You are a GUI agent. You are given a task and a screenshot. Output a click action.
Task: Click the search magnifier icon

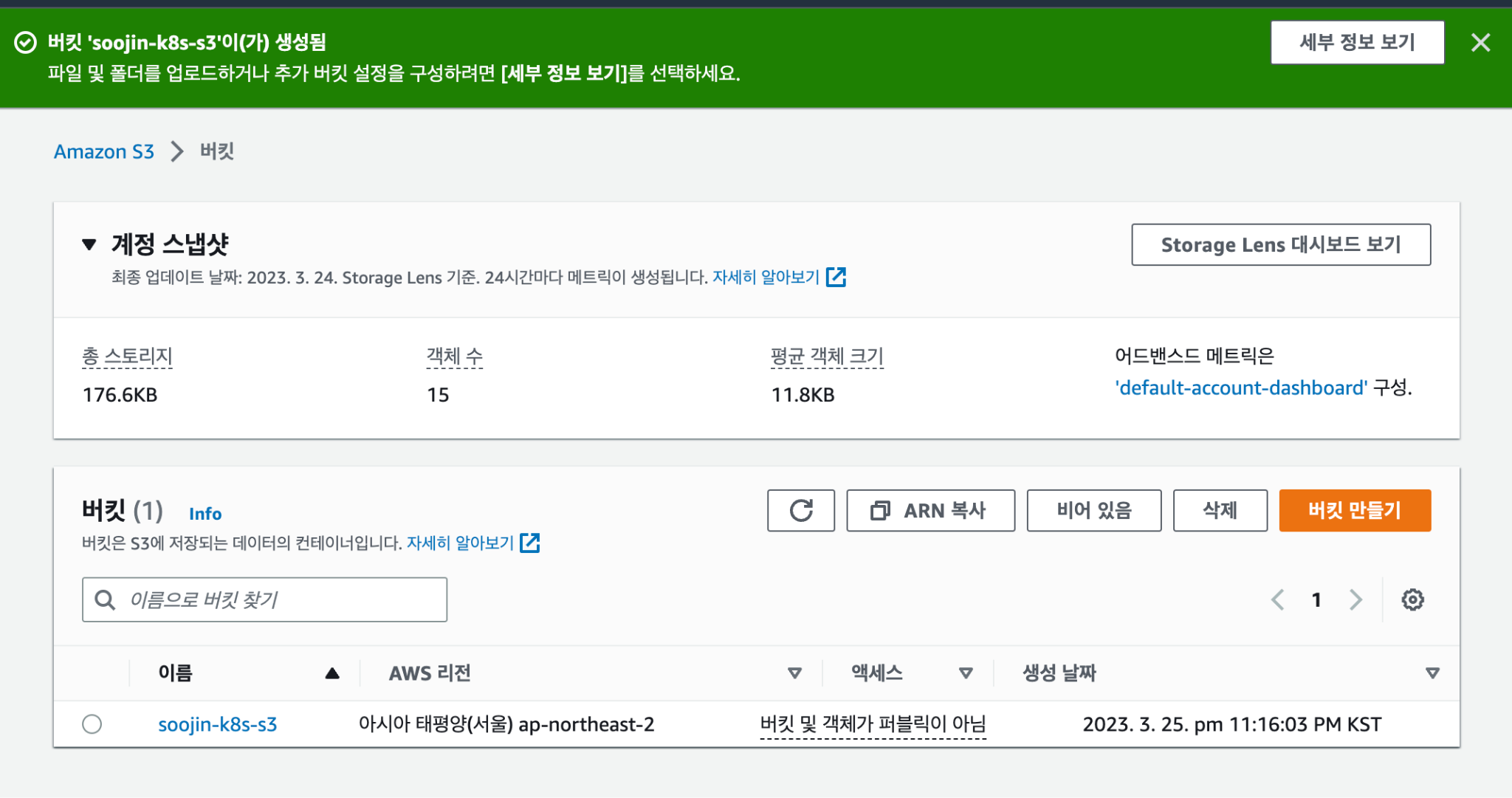(x=106, y=599)
